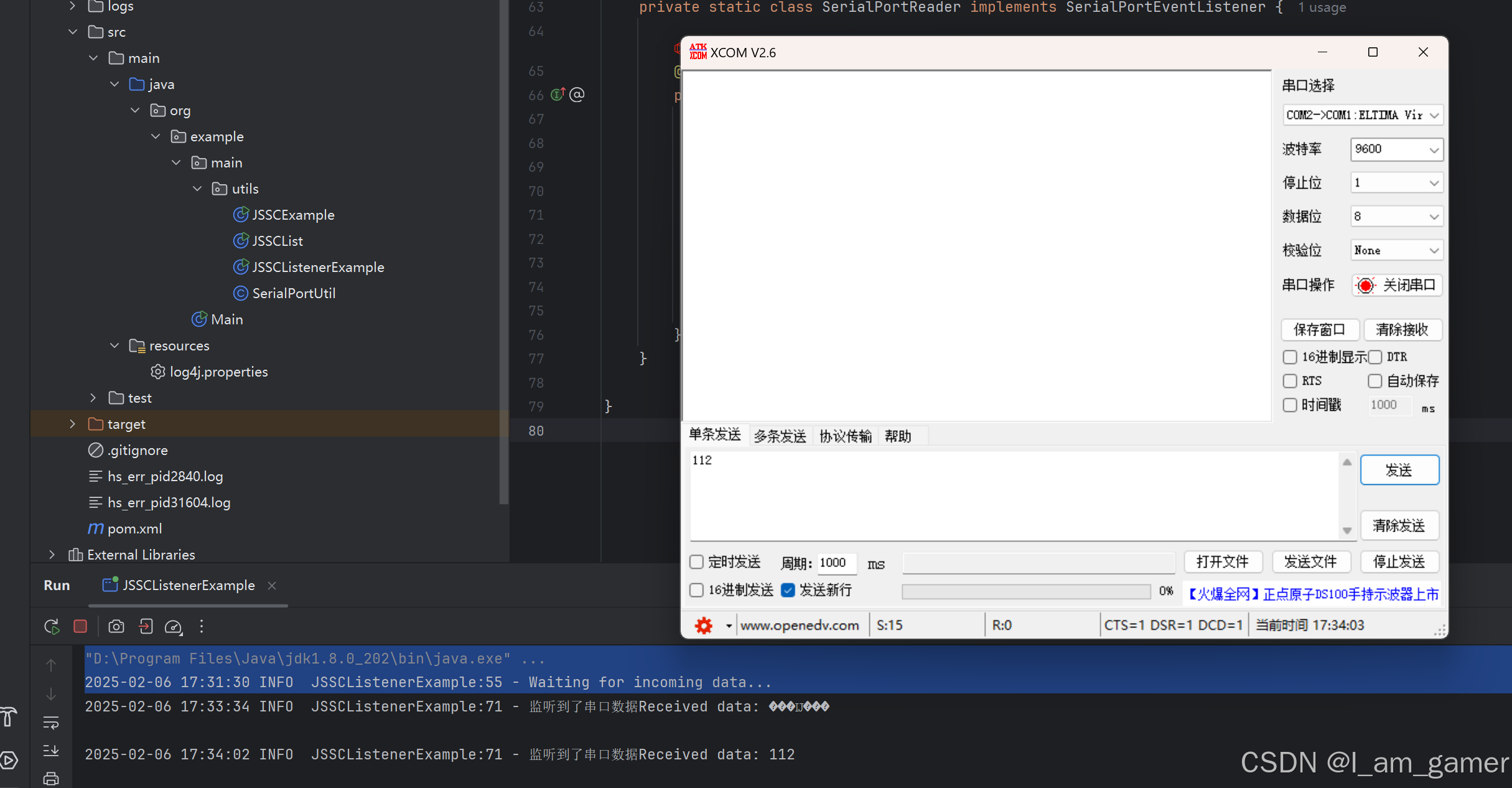This screenshot has height=788, width=1512.
Task: Open the 校验位 None dropdown
Action: [x=1396, y=250]
